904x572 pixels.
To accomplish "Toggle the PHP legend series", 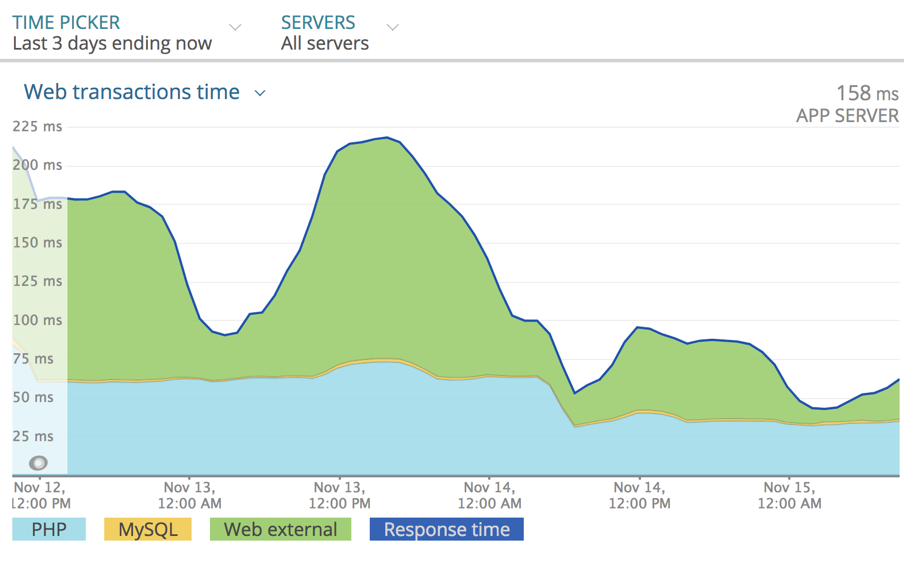I will (49, 529).
